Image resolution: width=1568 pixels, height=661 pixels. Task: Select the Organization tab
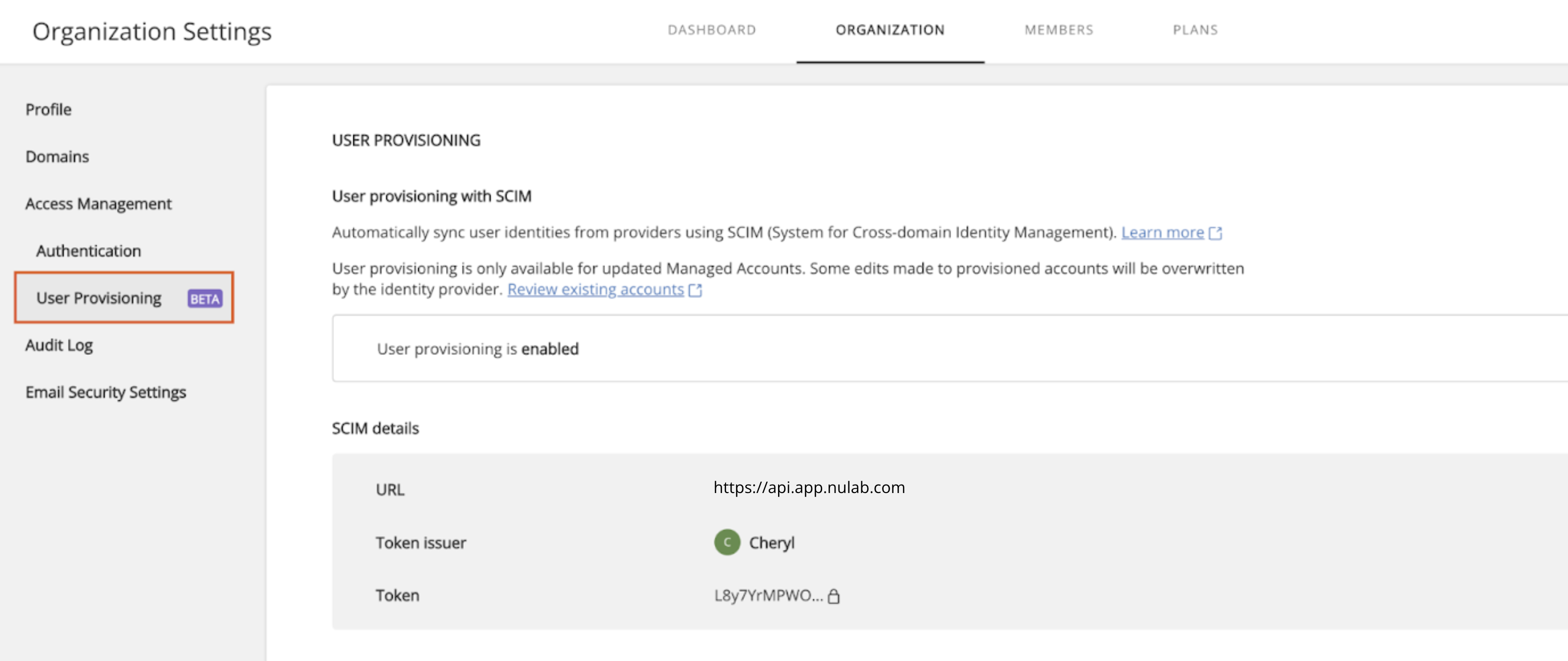click(891, 30)
